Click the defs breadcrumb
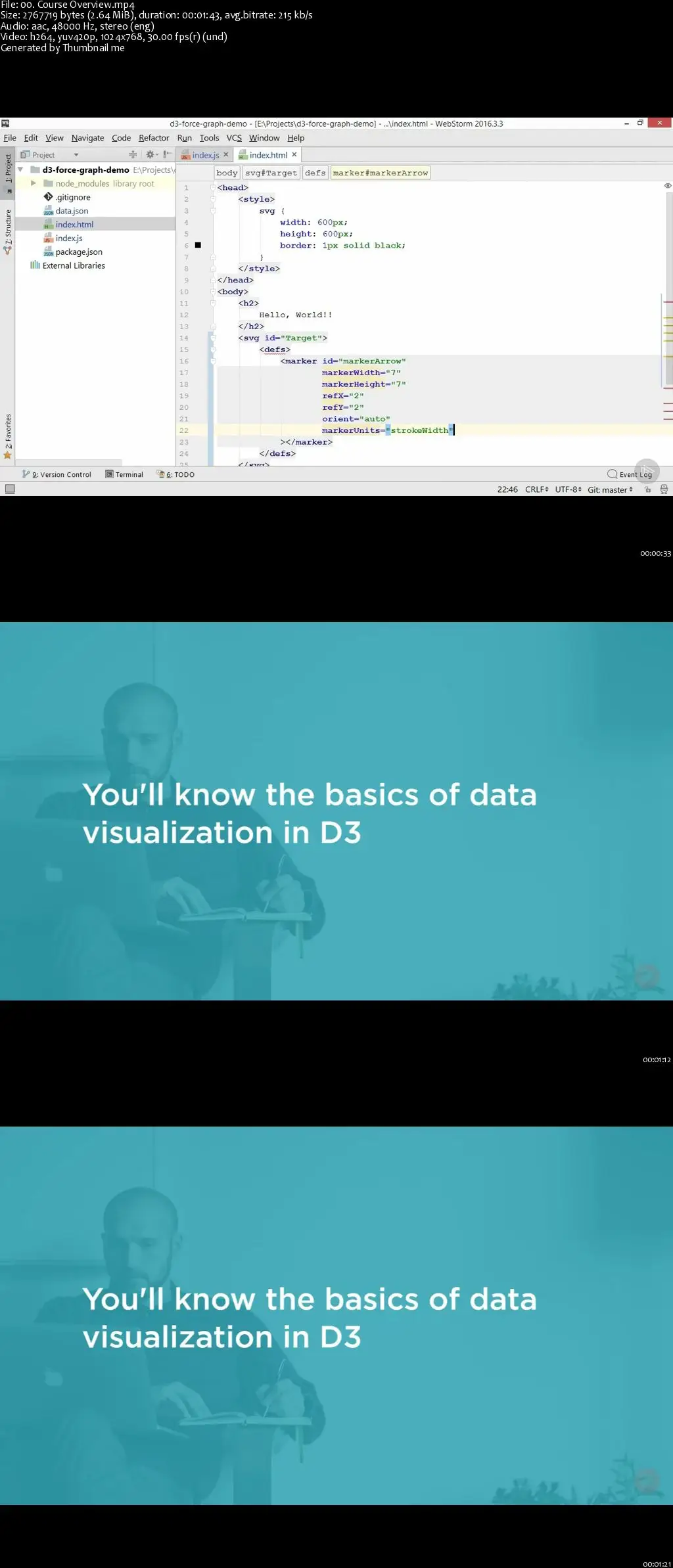 tap(315, 173)
